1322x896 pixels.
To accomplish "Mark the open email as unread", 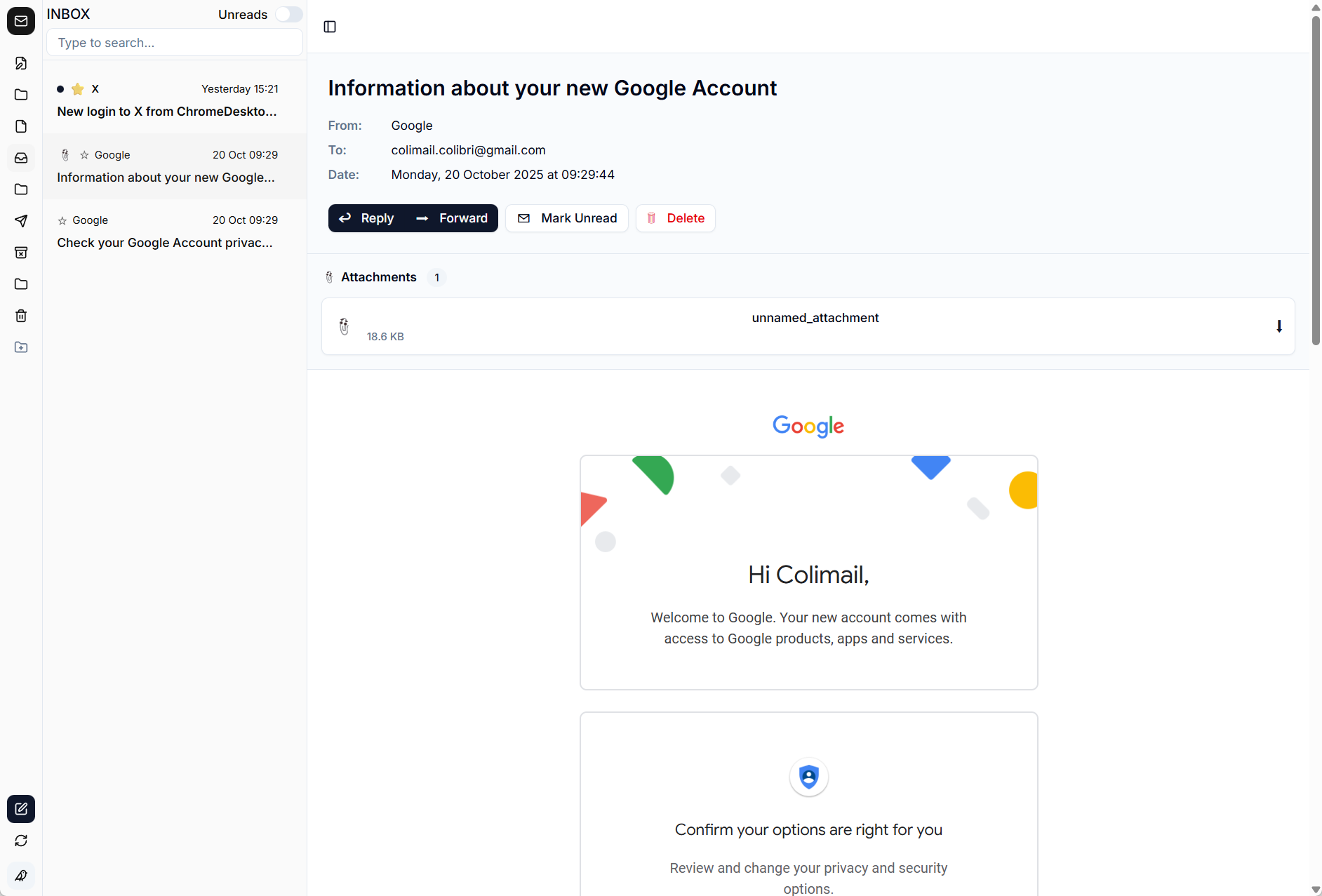I will point(567,218).
